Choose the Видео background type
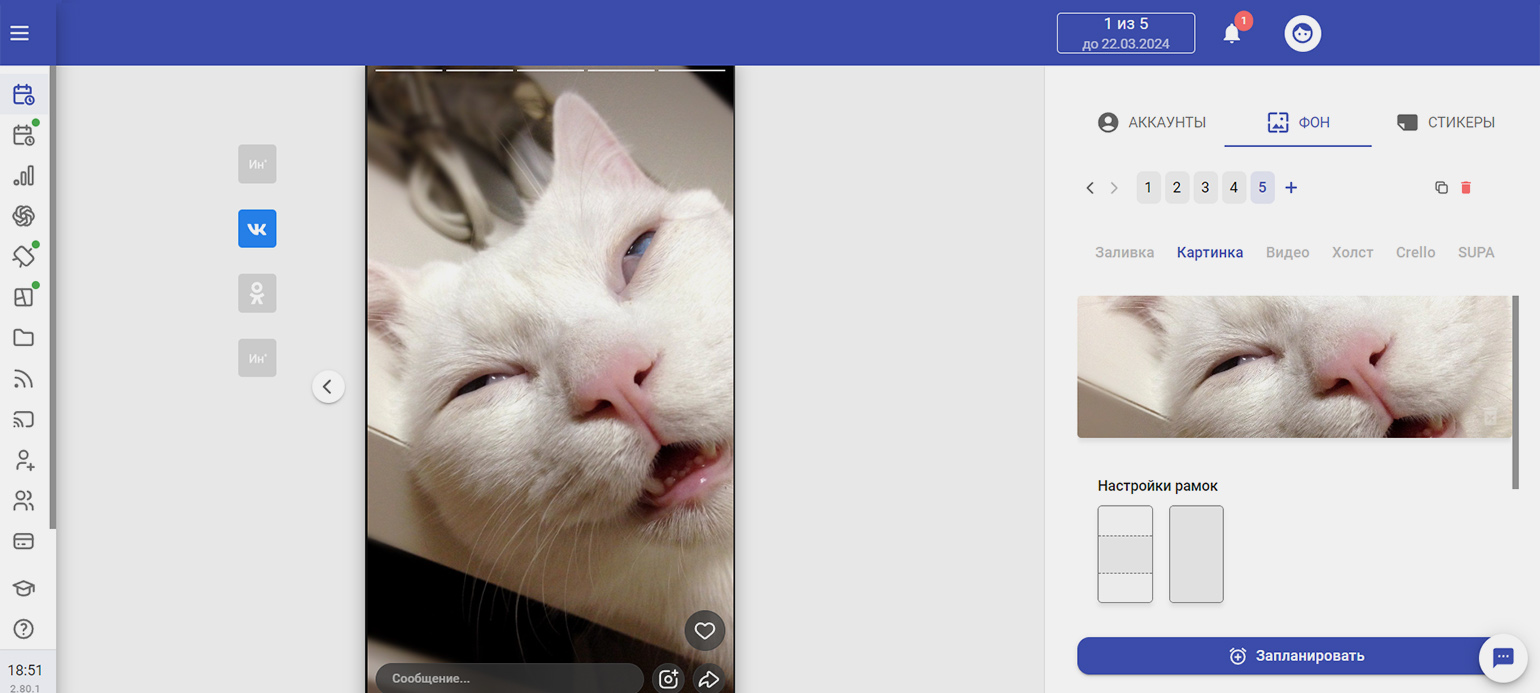This screenshot has height=693, width=1540. [x=1288, y=253]
